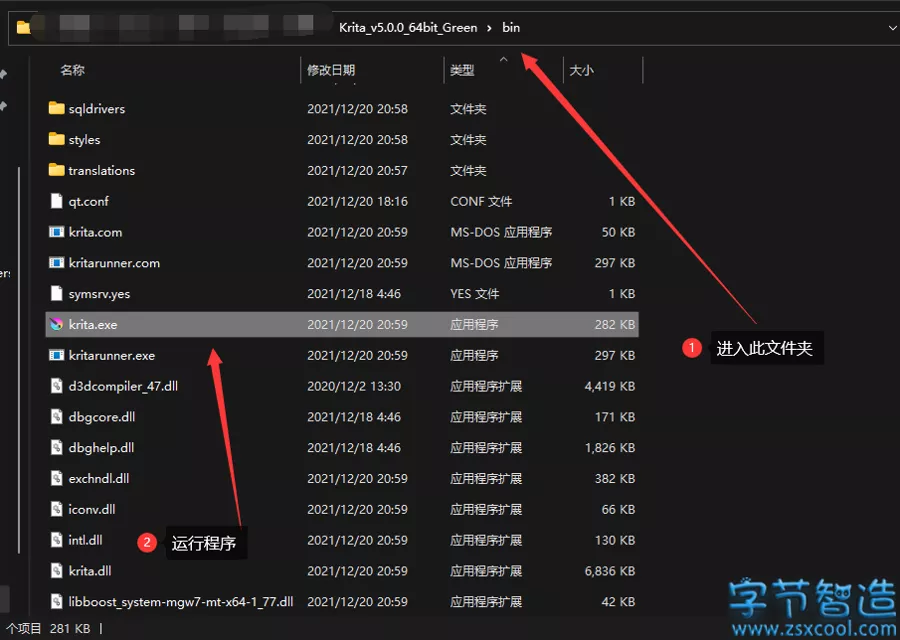Select the iconv.dll file icon

point(56,509)
